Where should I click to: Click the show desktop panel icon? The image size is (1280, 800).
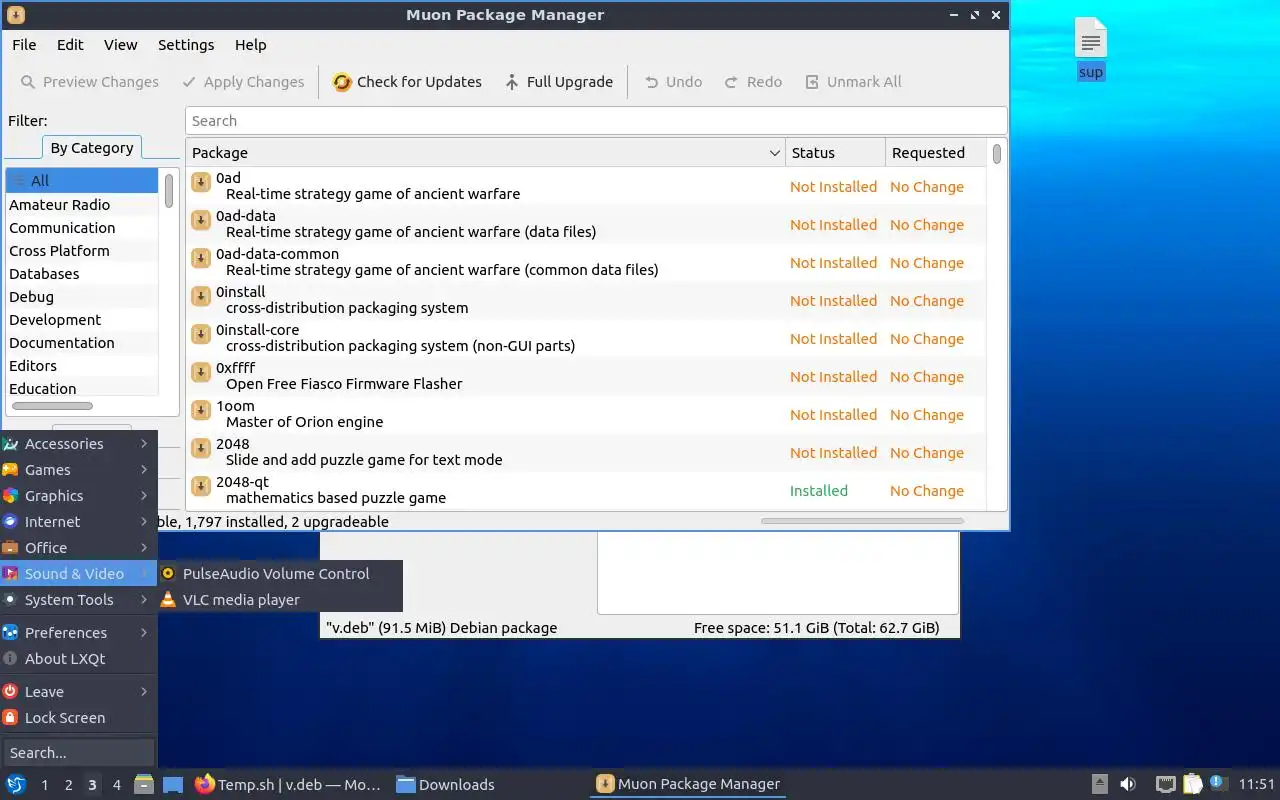pos(173,785)
